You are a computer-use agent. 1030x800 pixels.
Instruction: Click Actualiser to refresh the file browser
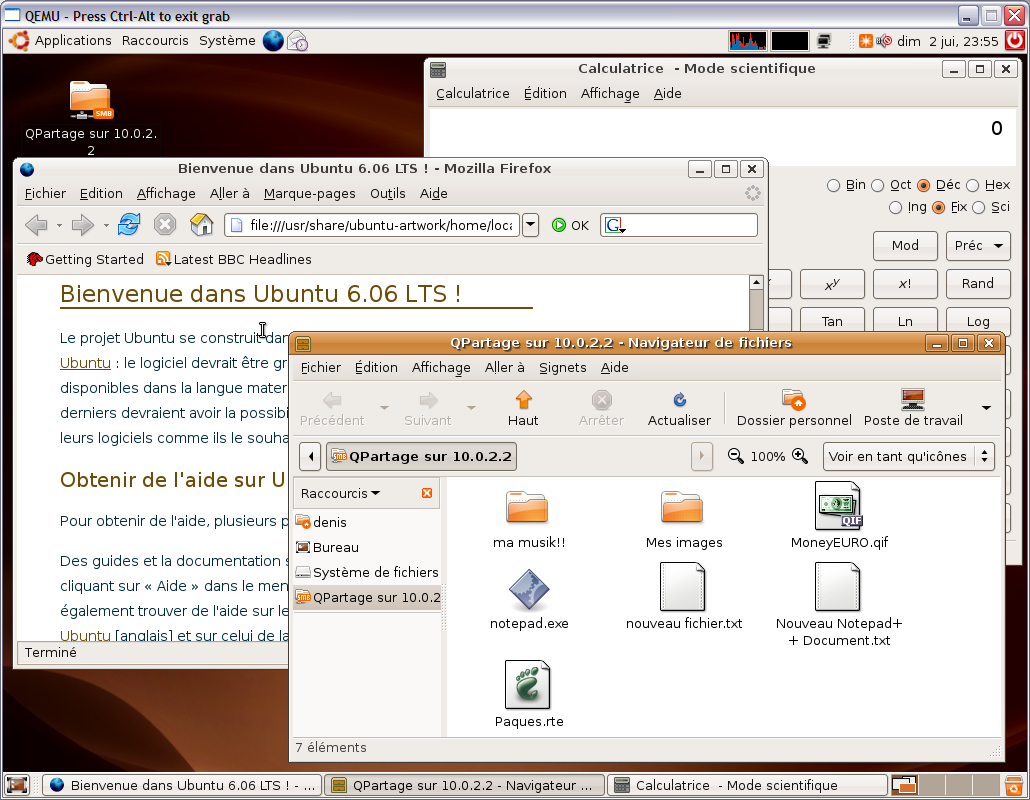679,409
